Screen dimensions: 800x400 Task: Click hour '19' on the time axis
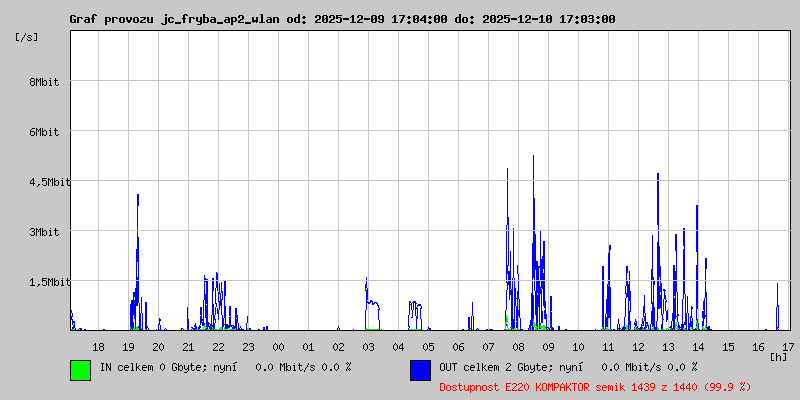(x=129, y=347)
